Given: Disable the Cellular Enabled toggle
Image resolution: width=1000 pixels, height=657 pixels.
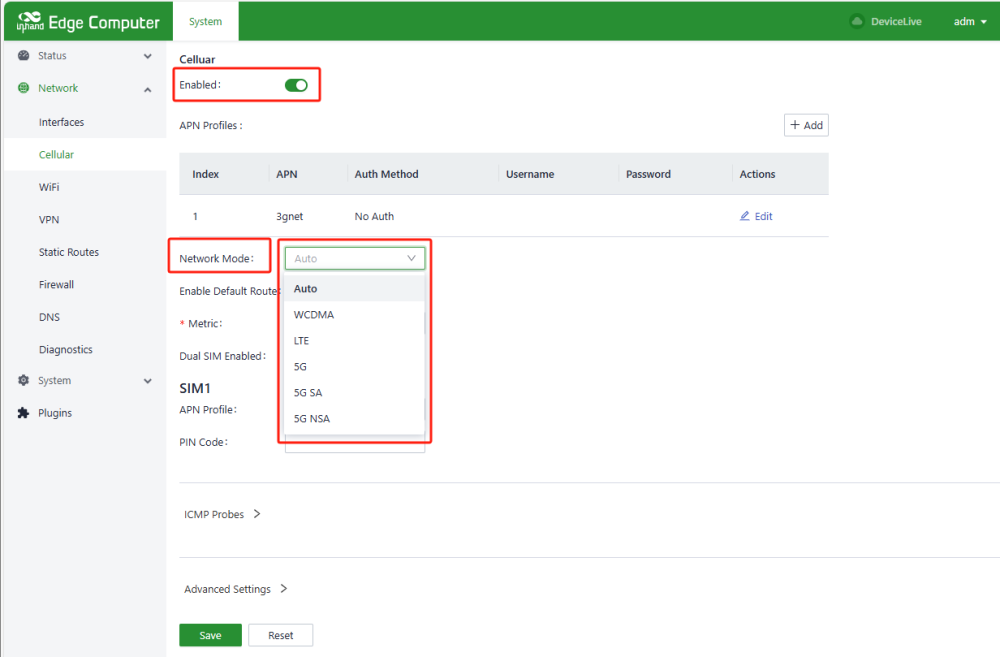Looking at the screenshot, I should (296, 85).
